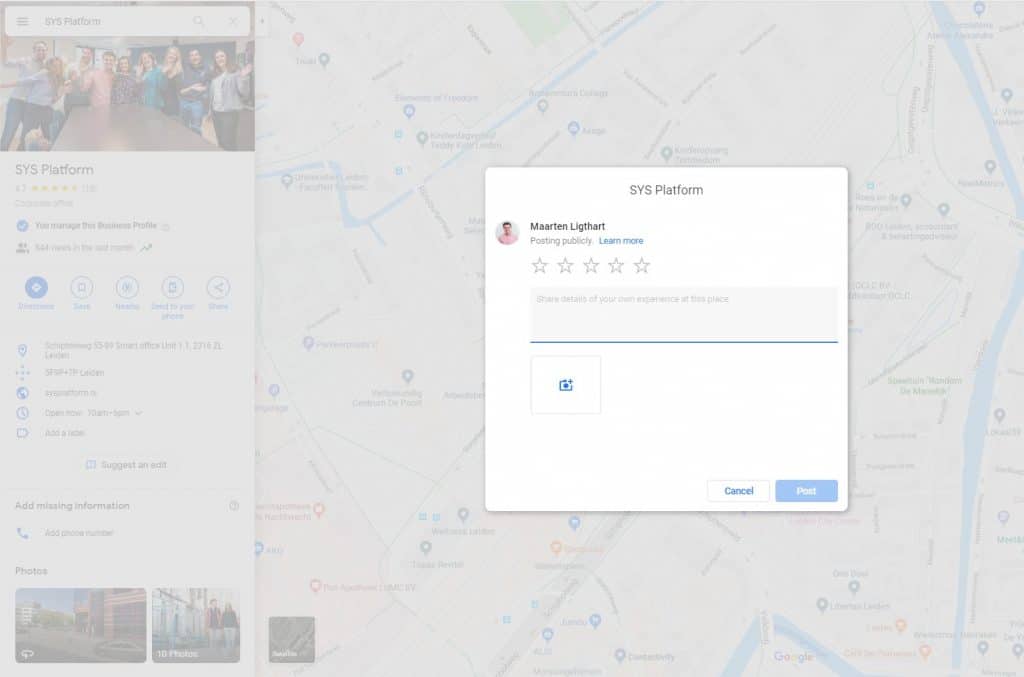Open the Learn more link
Viewport: 1024px width, 677px height.
pyautogui.click(x=621, y=241)
